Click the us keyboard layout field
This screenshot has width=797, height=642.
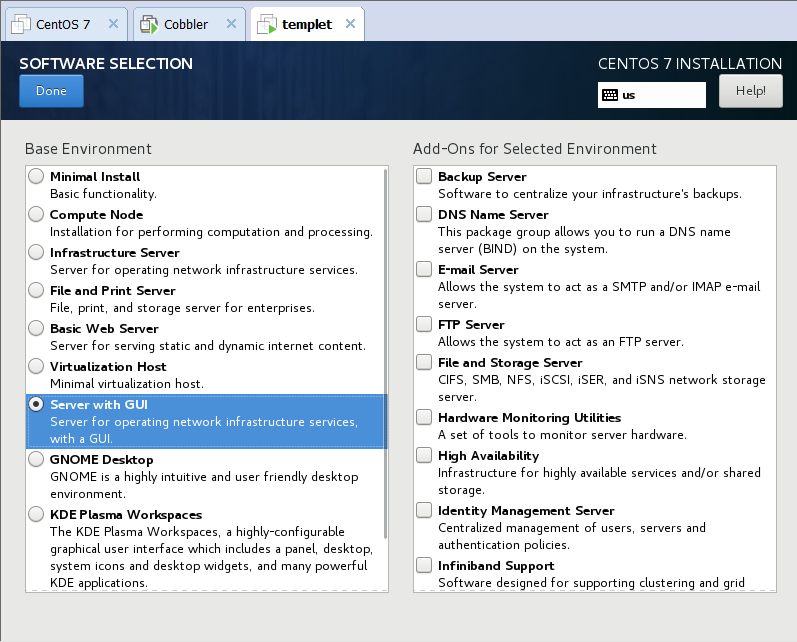tap(652, 95)
